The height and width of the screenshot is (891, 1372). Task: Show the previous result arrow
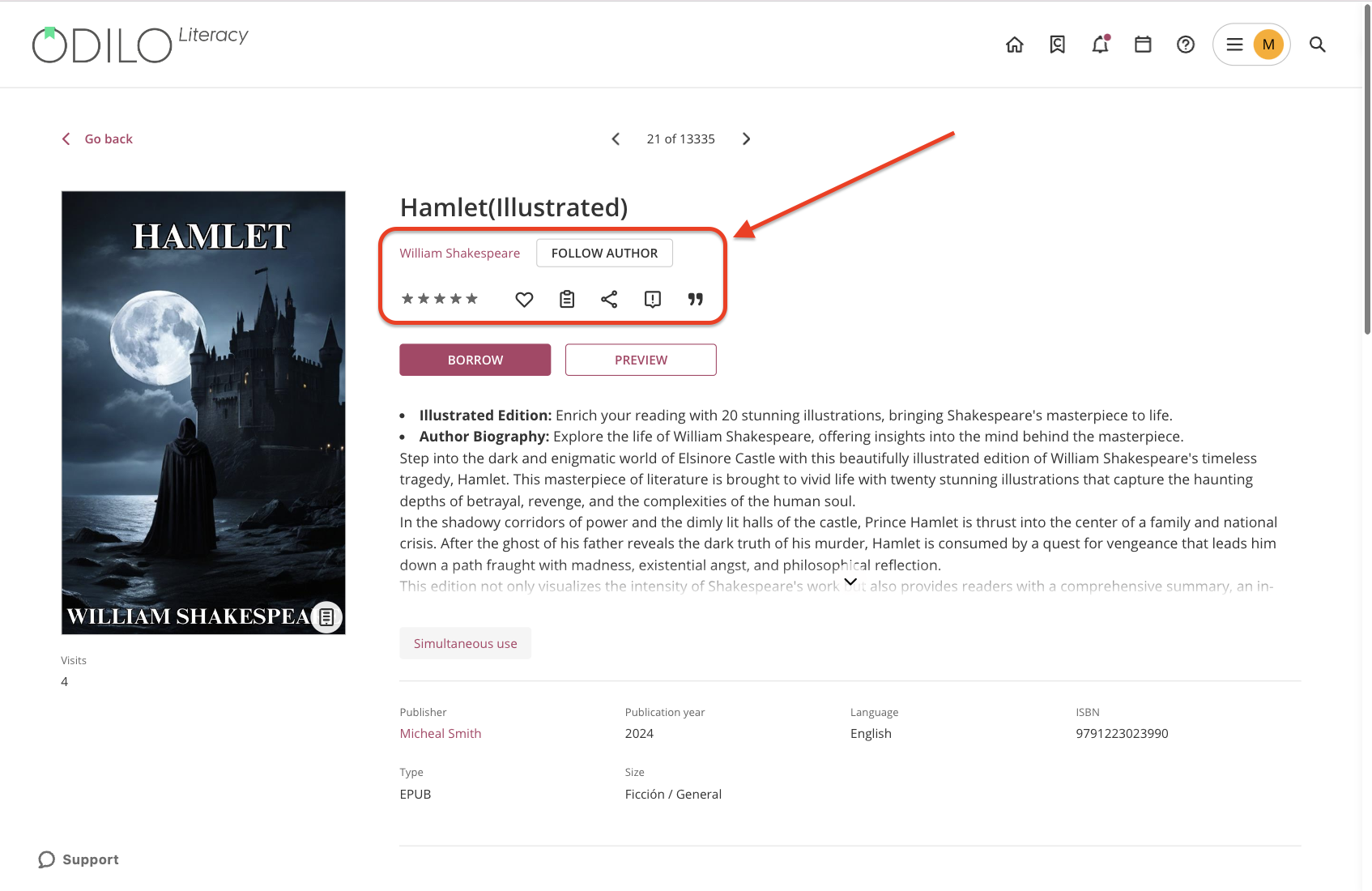pos(616,139)
